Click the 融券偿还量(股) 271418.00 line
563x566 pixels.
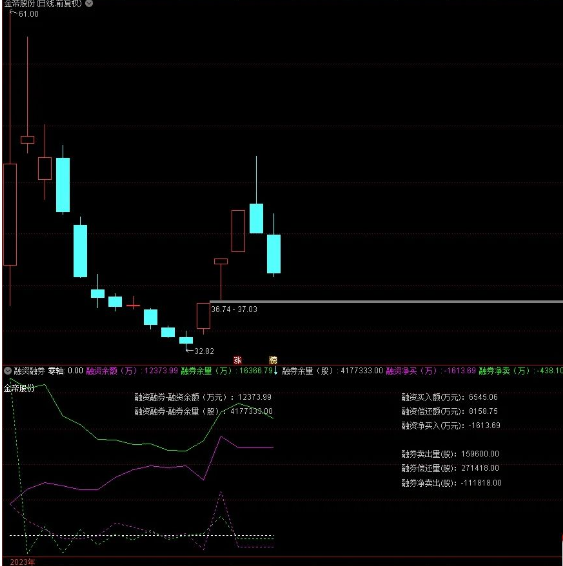450,468
